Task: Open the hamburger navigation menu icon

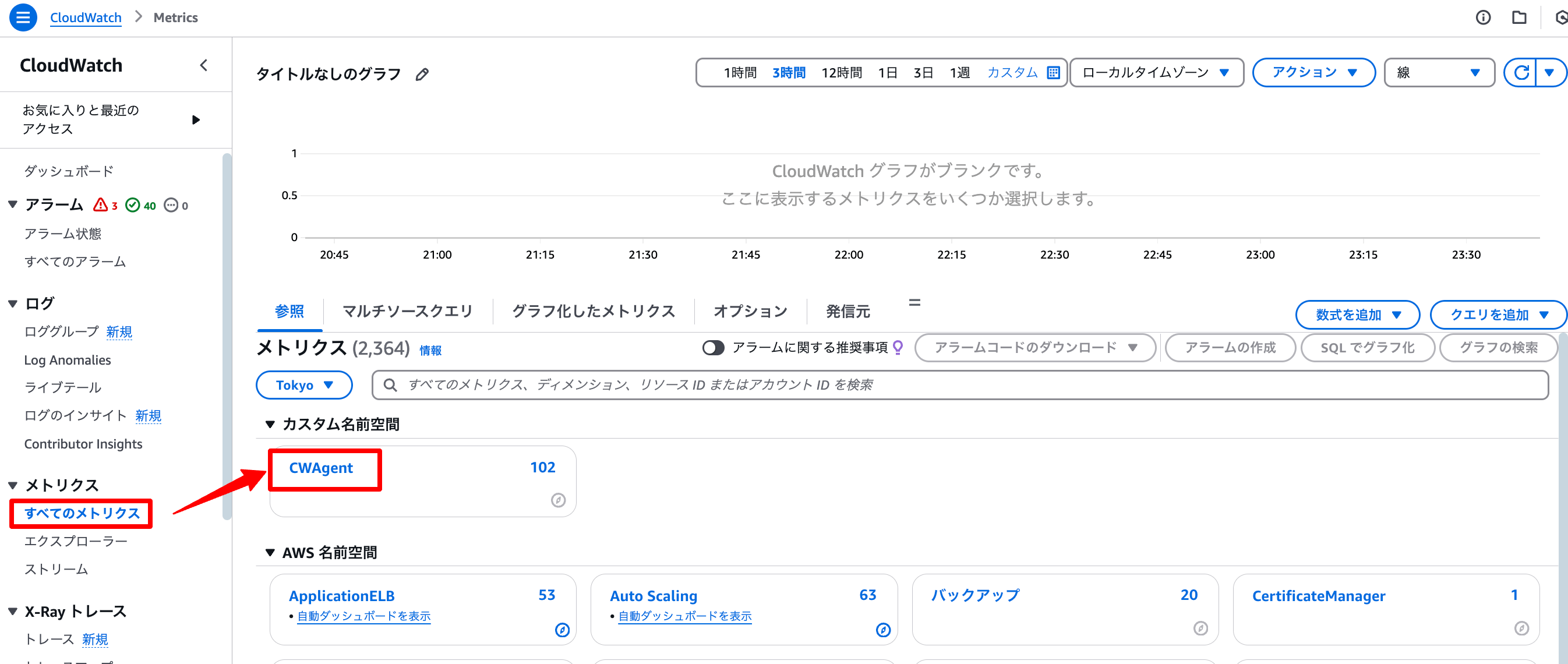Action: 23,17
